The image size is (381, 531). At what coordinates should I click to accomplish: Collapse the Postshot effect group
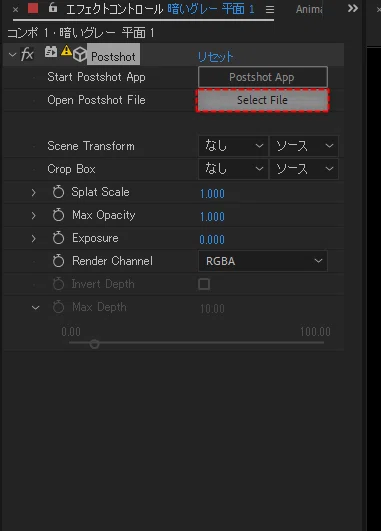(x=12, y=55)
